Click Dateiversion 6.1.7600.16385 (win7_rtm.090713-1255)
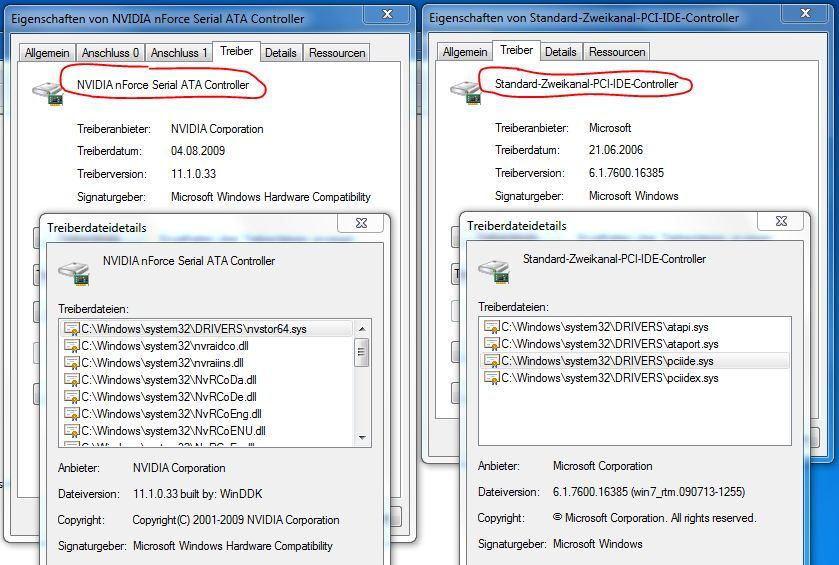 click(x=649, y=492)
